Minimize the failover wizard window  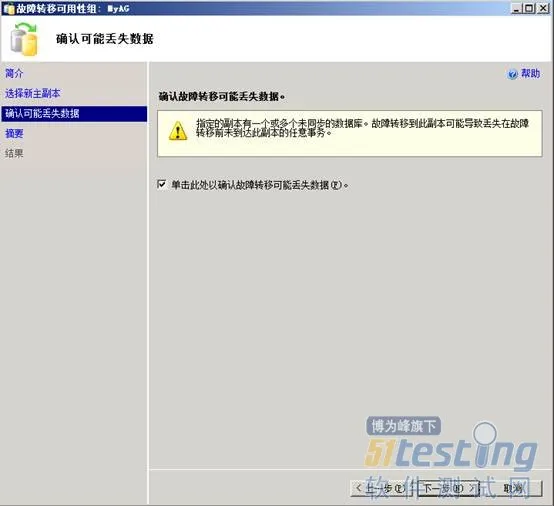point(517,8)
